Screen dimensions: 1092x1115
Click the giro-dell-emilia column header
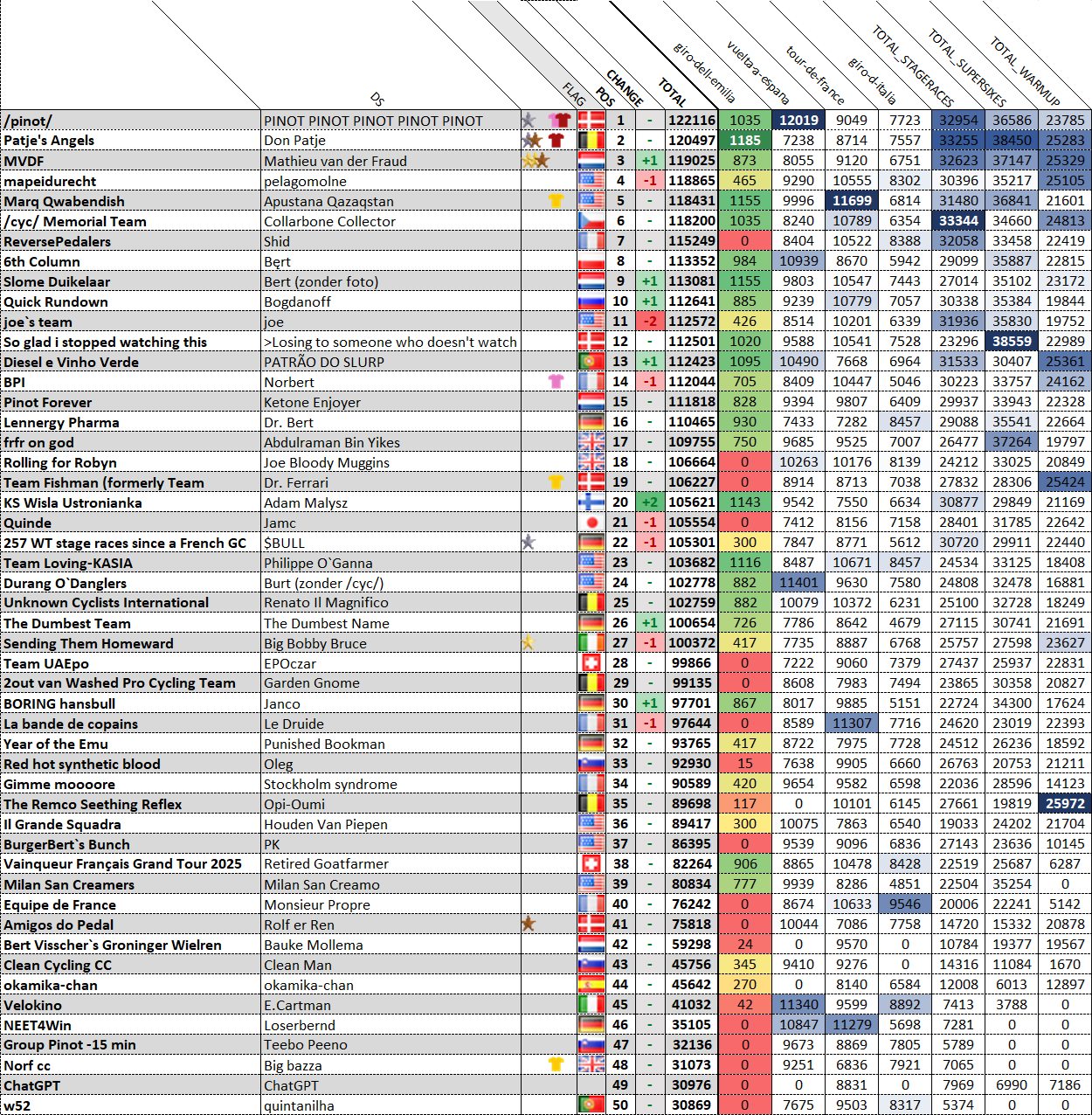click(x=704, y=73)
